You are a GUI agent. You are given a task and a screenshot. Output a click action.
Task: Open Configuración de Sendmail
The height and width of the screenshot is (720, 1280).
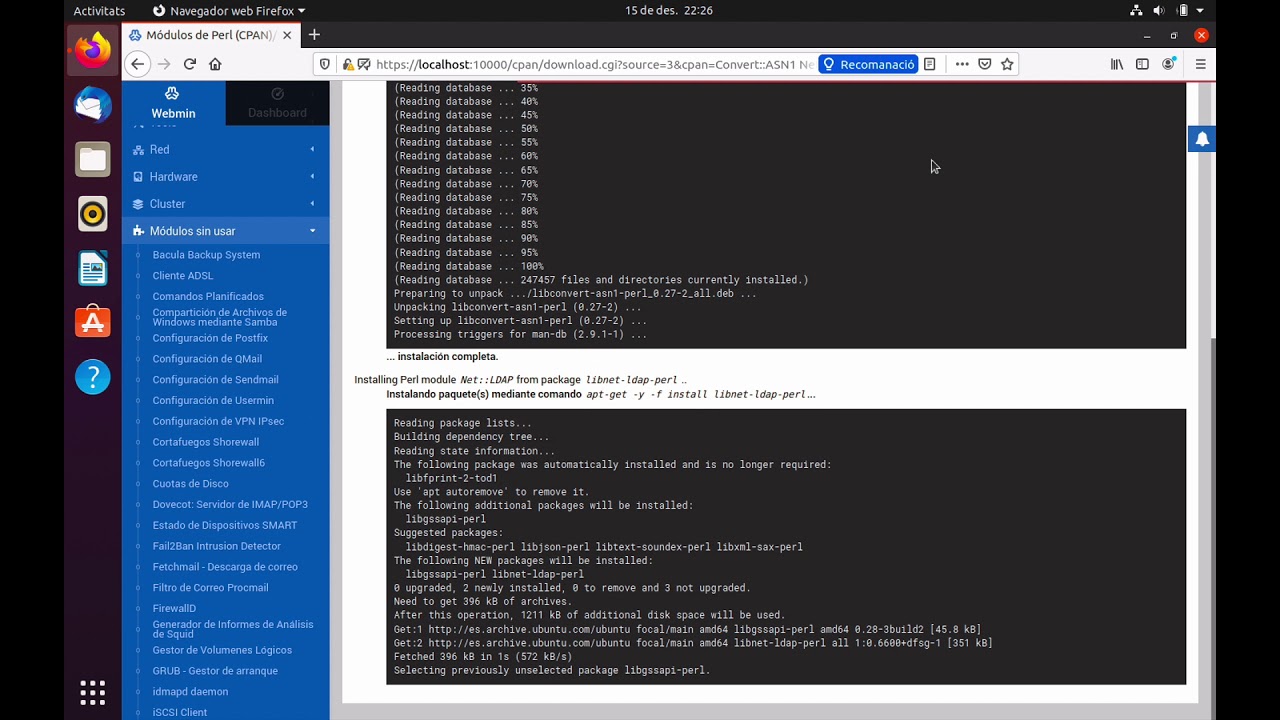(215, 380)
